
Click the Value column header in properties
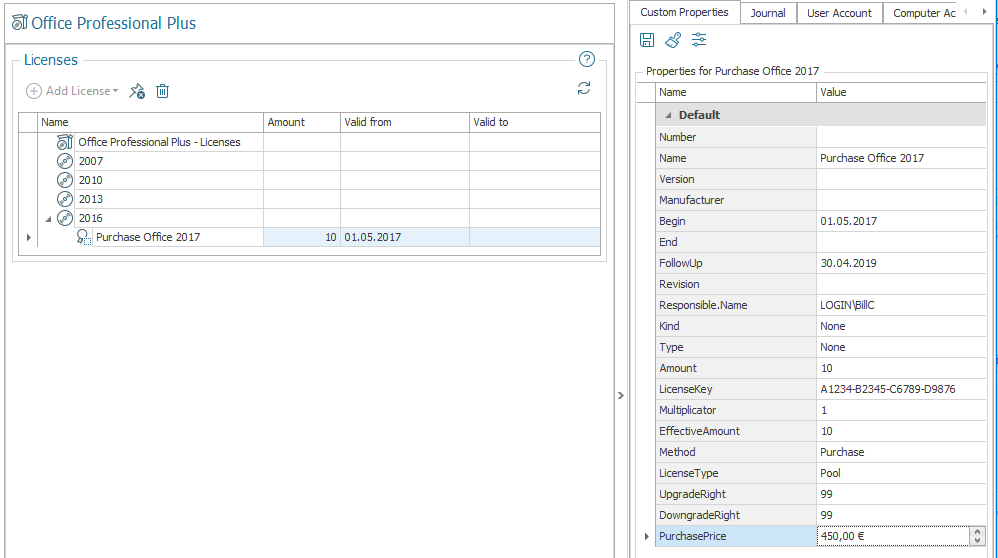(901, 92)
